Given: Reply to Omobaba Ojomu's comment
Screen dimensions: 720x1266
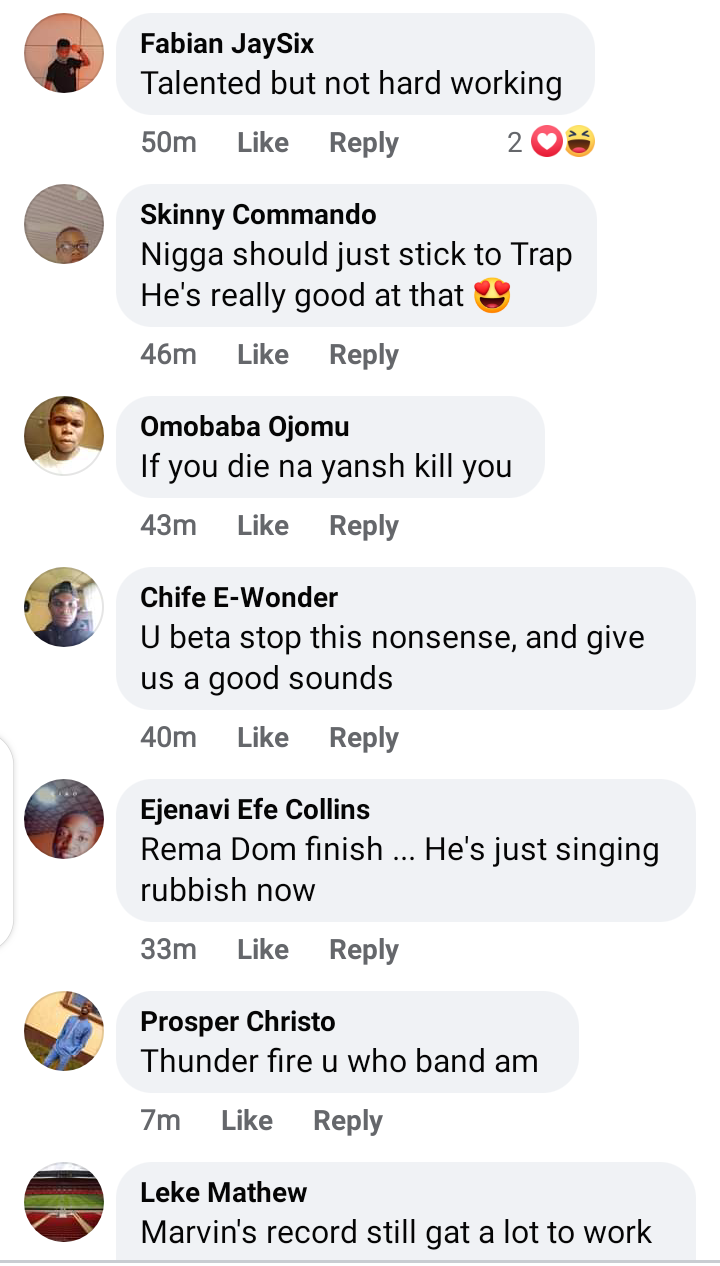Looking at the screenshot, I should coord(364,525).
